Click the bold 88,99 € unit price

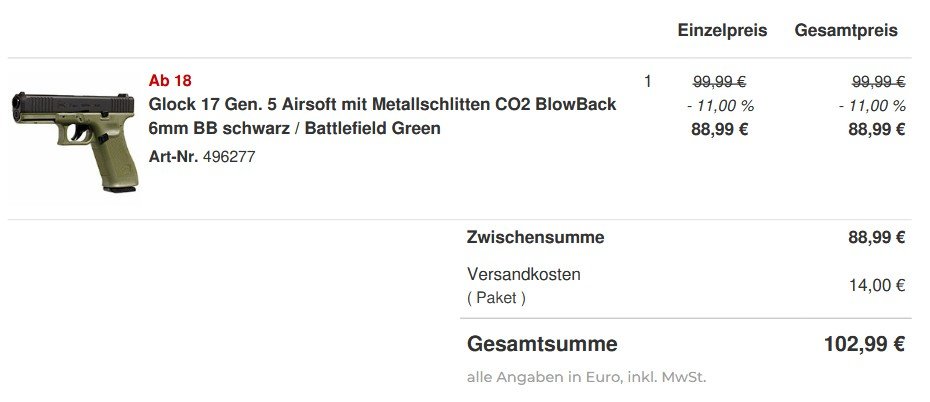(720, 128)
